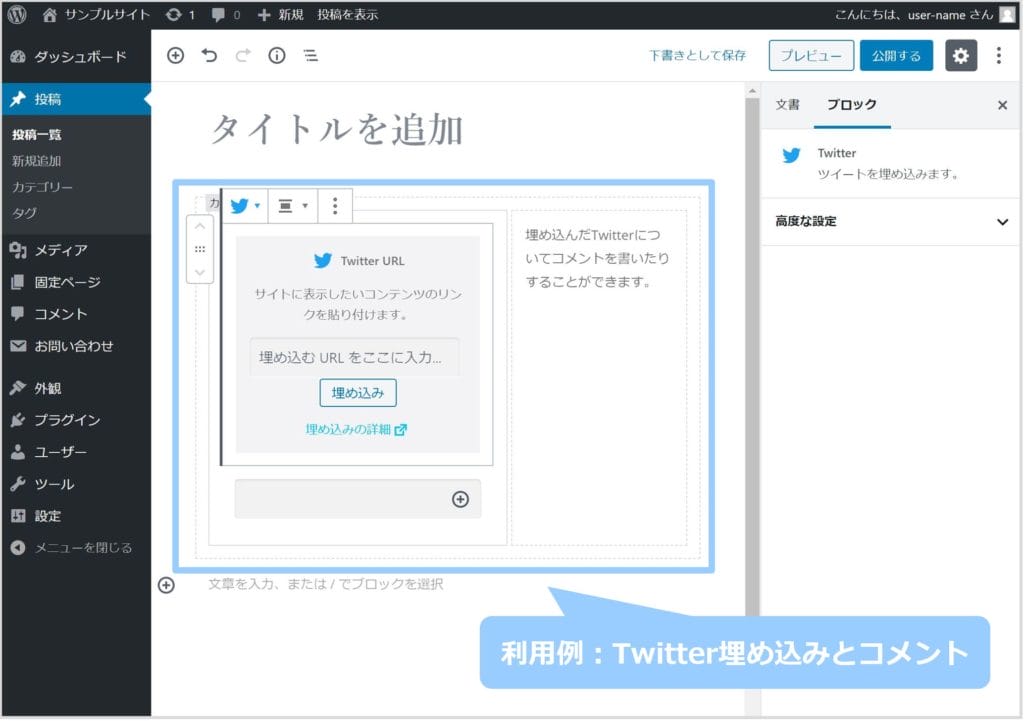Click the Twitter block type switcher icon
The height and width of the screenshot is (721, 1024).
243,206
